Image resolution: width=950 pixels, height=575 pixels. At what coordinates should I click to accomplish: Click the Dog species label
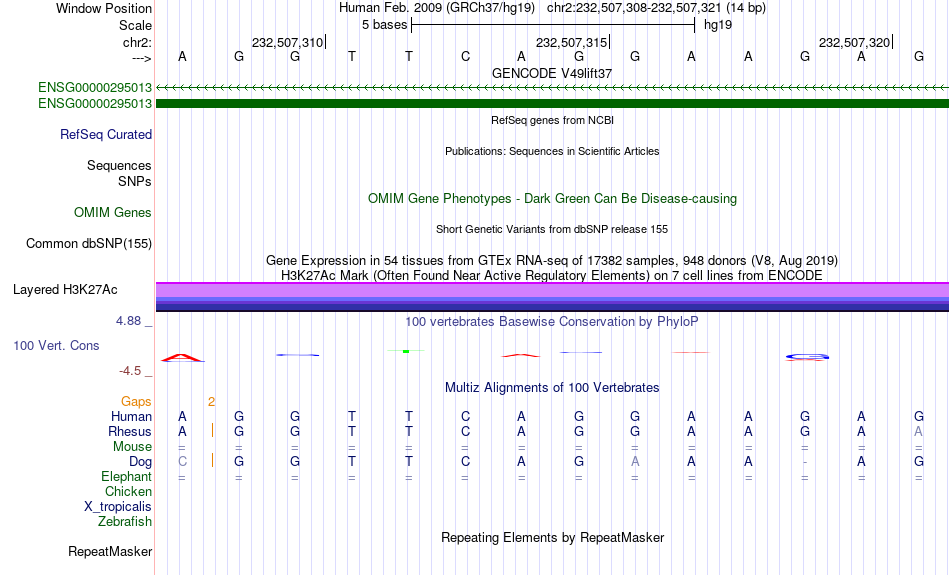(141, 462)
